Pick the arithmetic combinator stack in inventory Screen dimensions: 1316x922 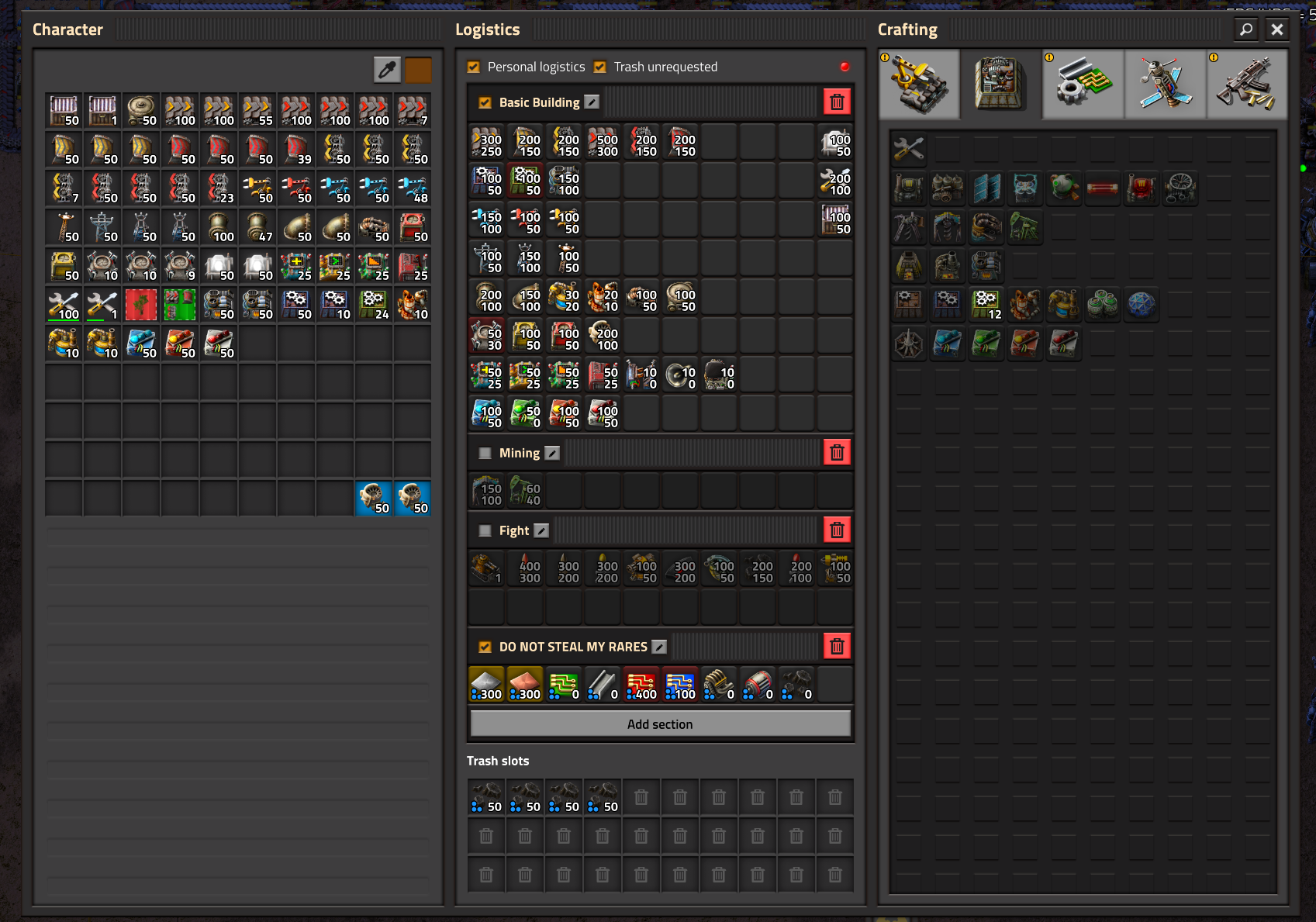296,266
